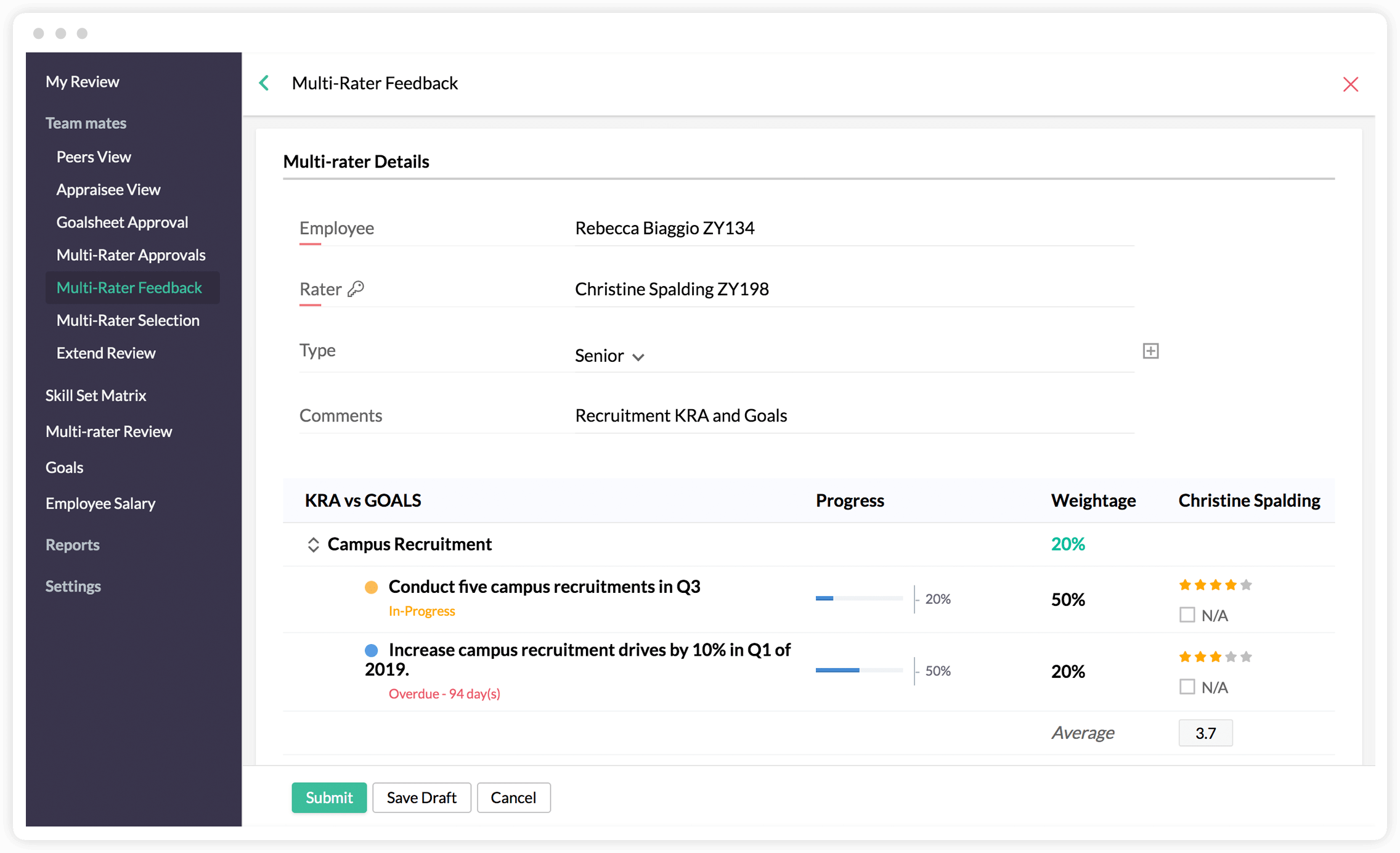
Task: Click the Weightage column header
Action: (x=1093, y=500)
